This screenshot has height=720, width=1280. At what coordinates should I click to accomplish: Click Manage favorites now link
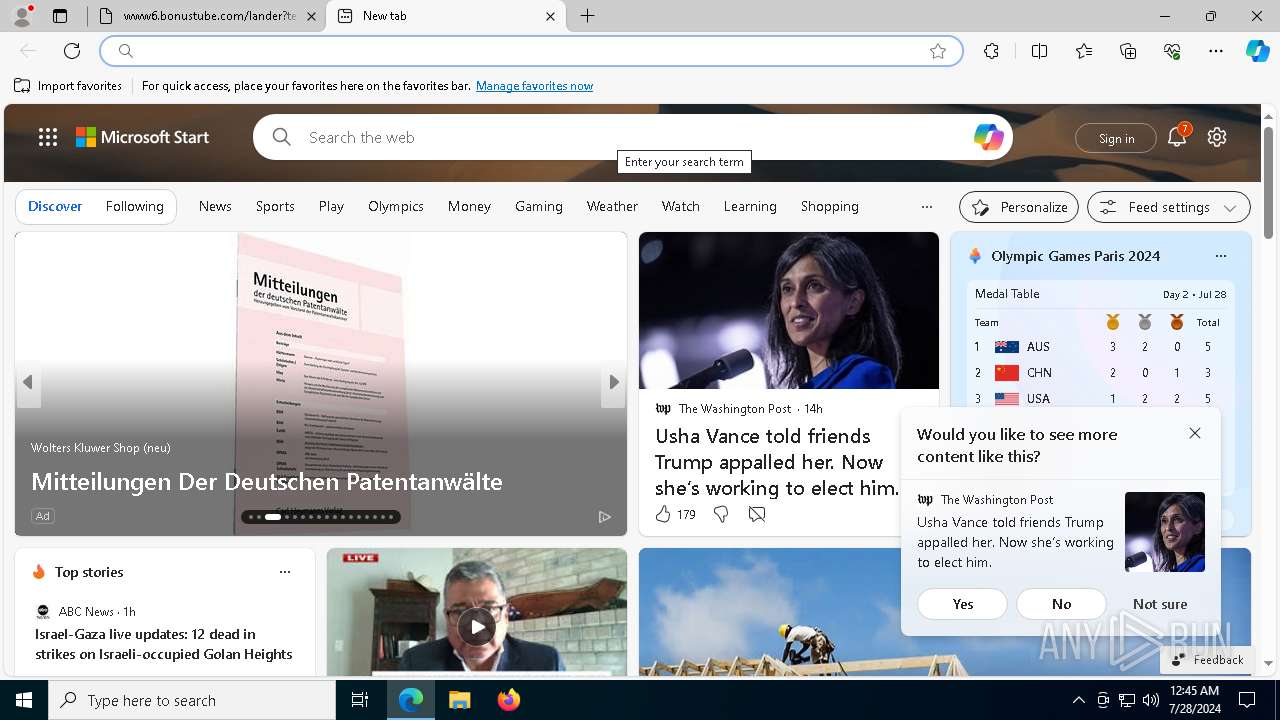click(x=534, y=86)
